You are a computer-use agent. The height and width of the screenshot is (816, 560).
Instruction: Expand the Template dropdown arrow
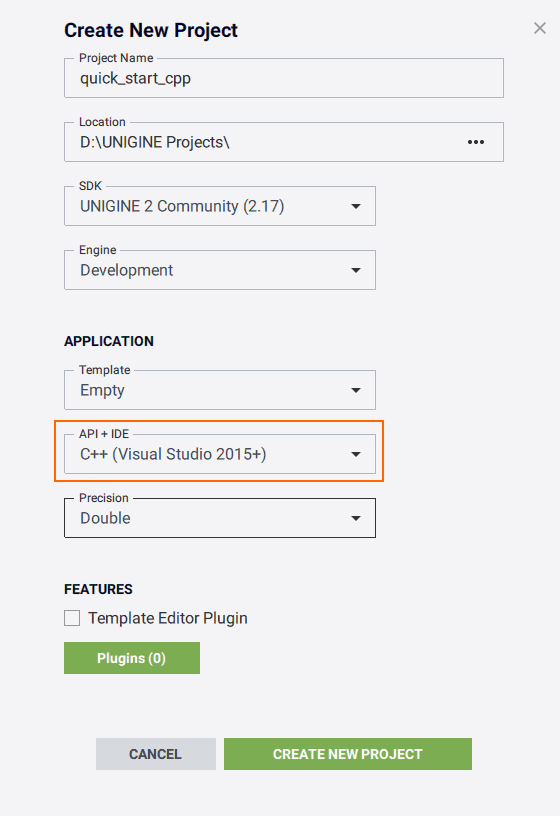tap(356, 390)
